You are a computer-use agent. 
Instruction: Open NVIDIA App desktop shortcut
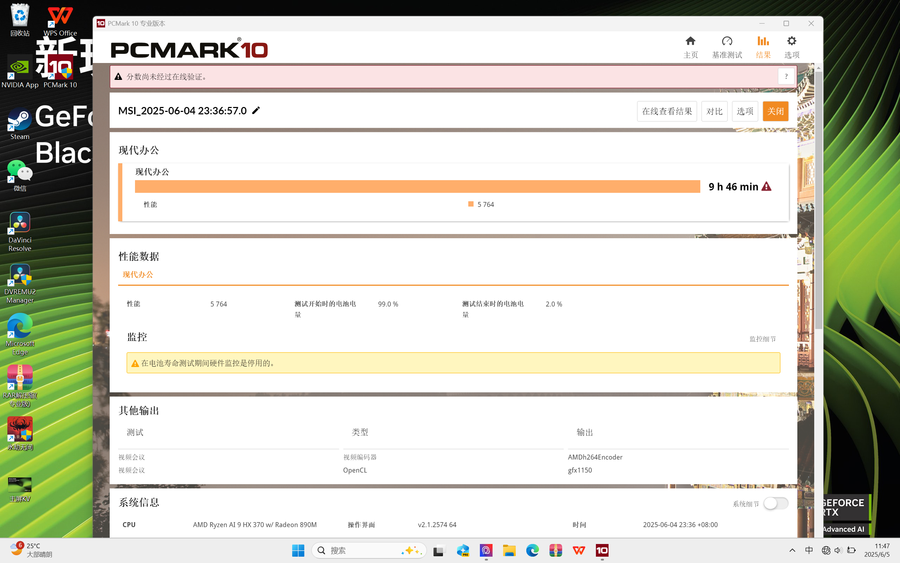click(x=20, y=72)
